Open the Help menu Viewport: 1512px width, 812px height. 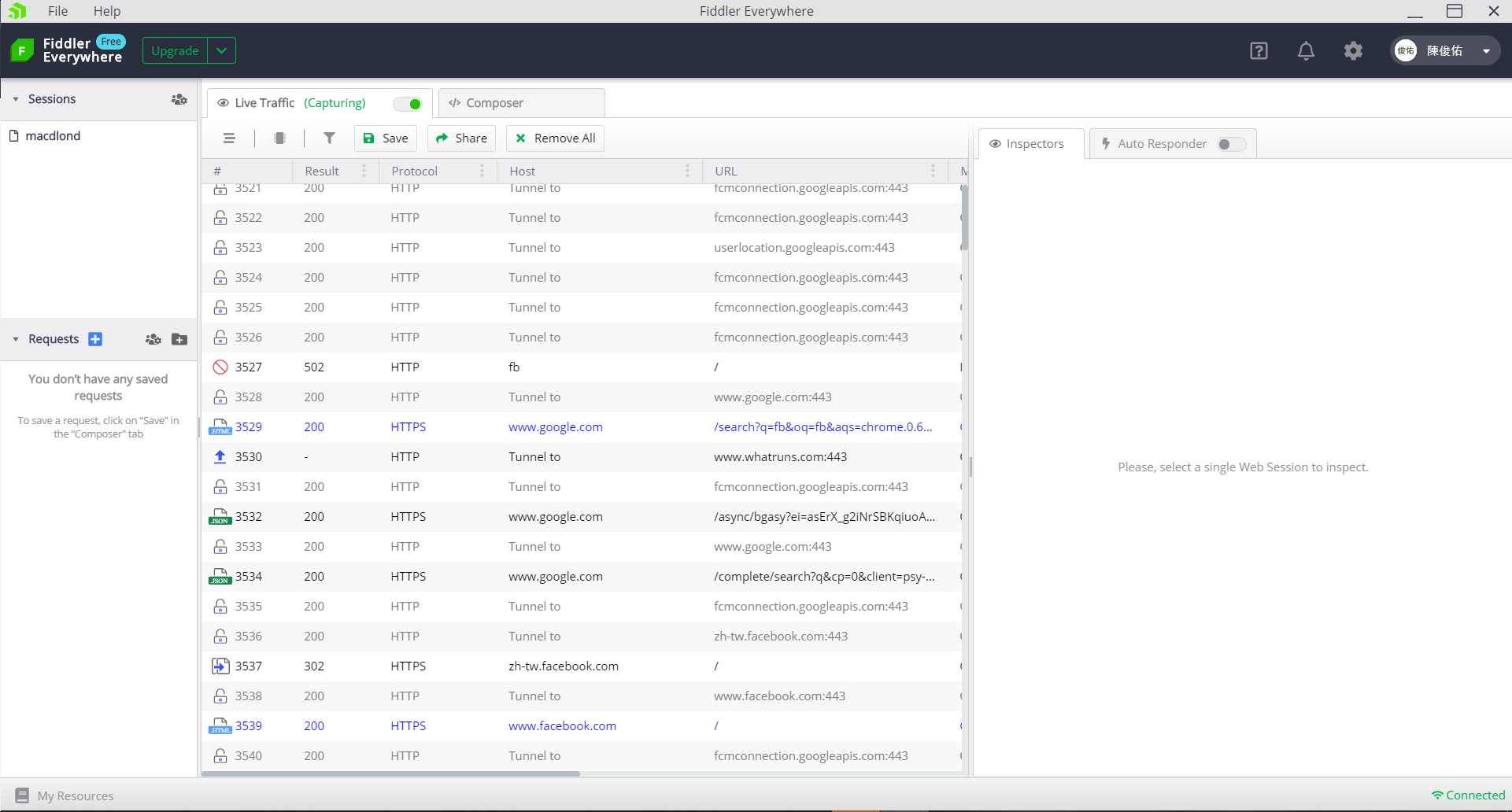tap(107, 11)
